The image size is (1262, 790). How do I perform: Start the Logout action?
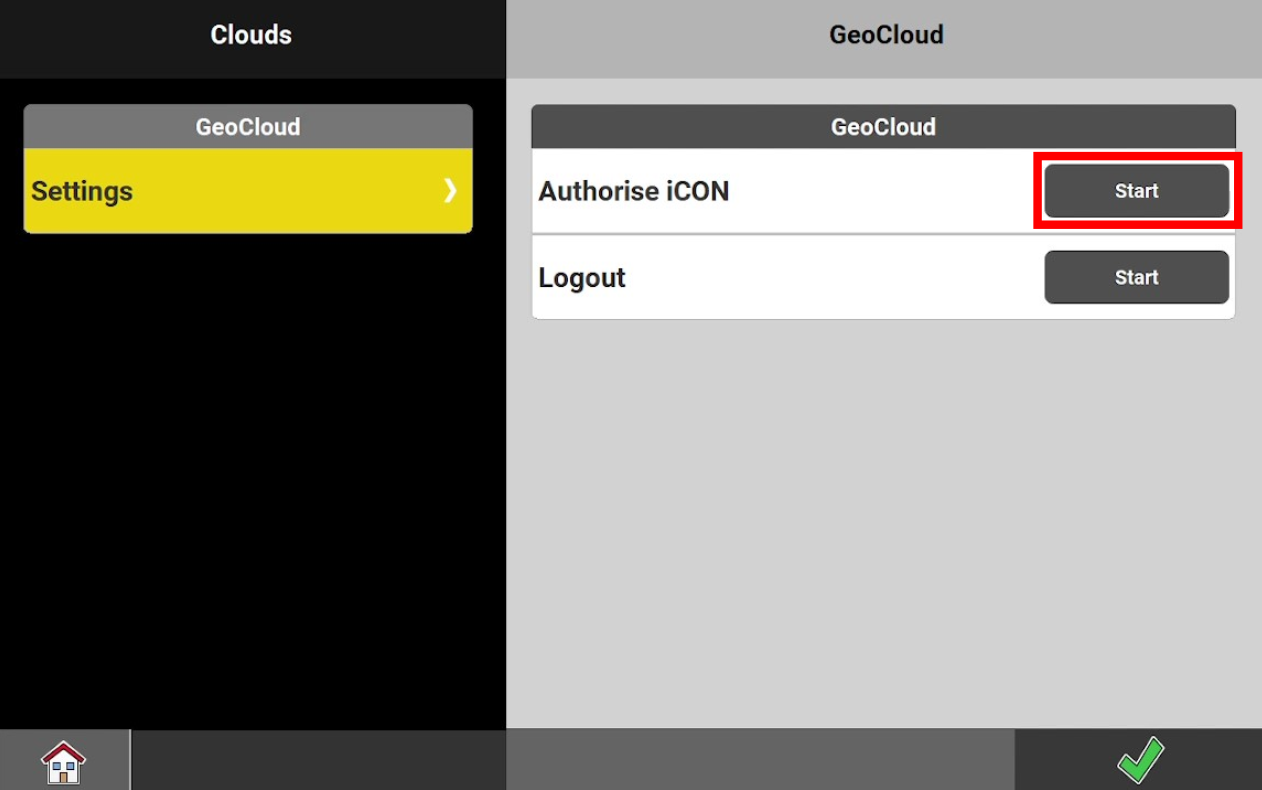1137,277
